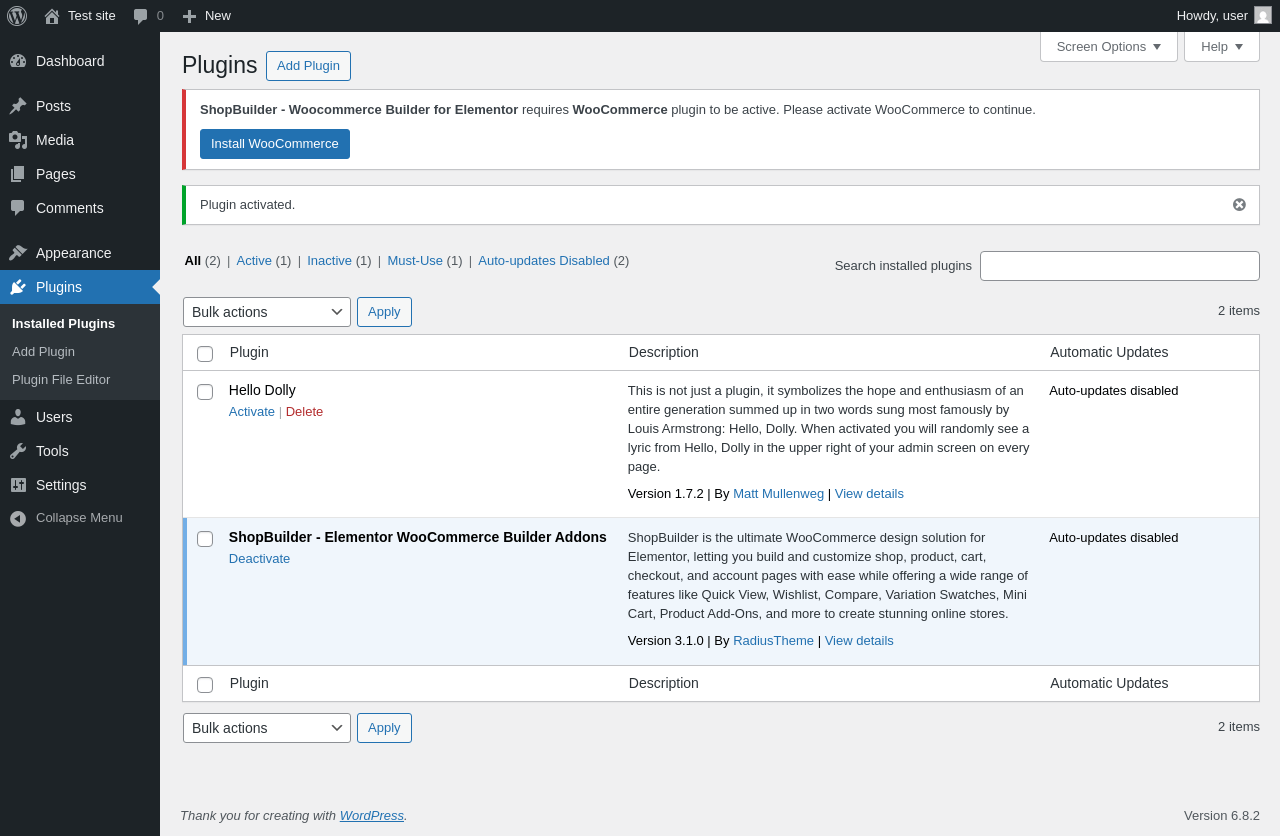Open the top Bulk actions dropdown
The width and height of the screenshot is (1280, 836).
[267, 312]
